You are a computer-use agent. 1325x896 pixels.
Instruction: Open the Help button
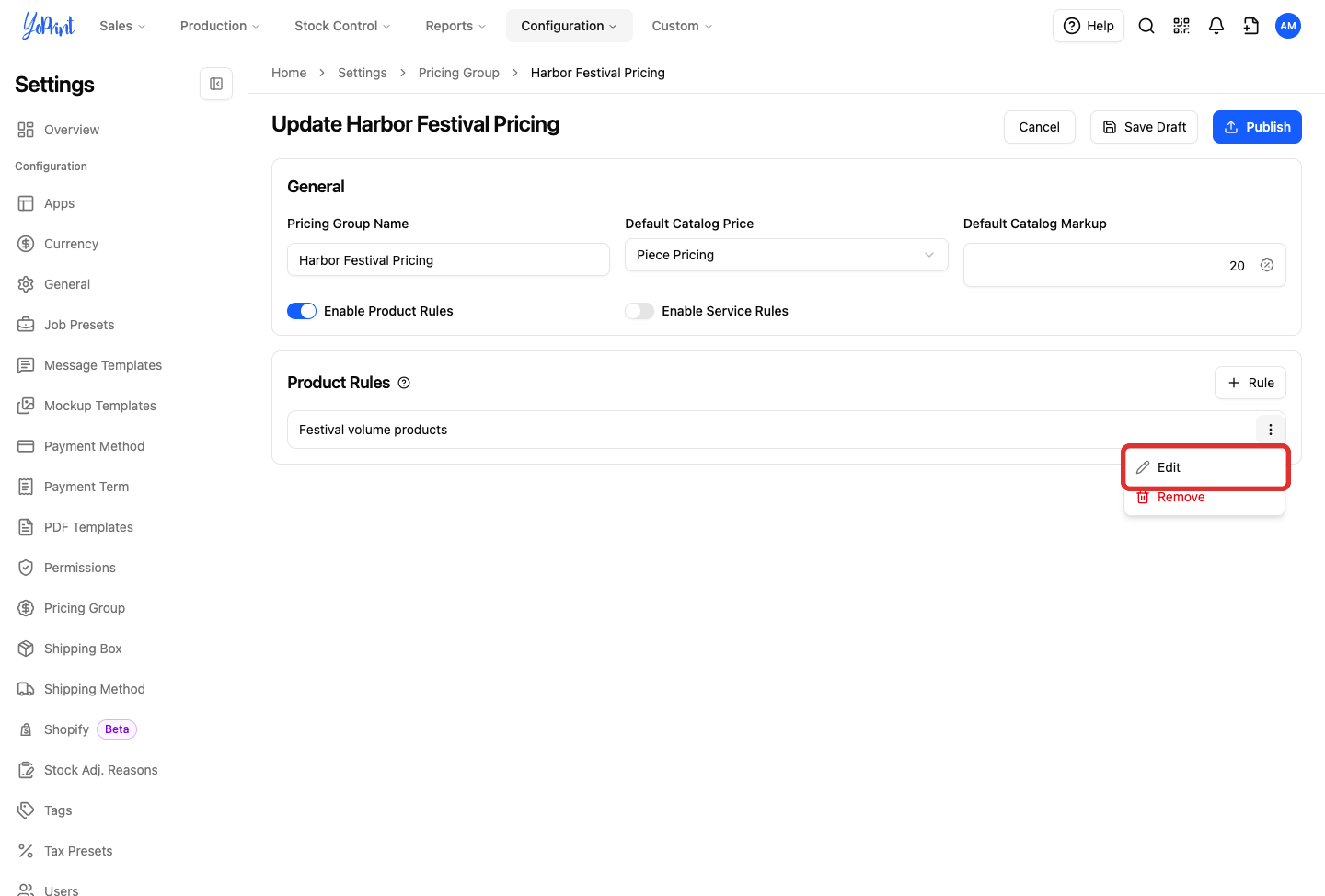click(x=1089, y=26)
